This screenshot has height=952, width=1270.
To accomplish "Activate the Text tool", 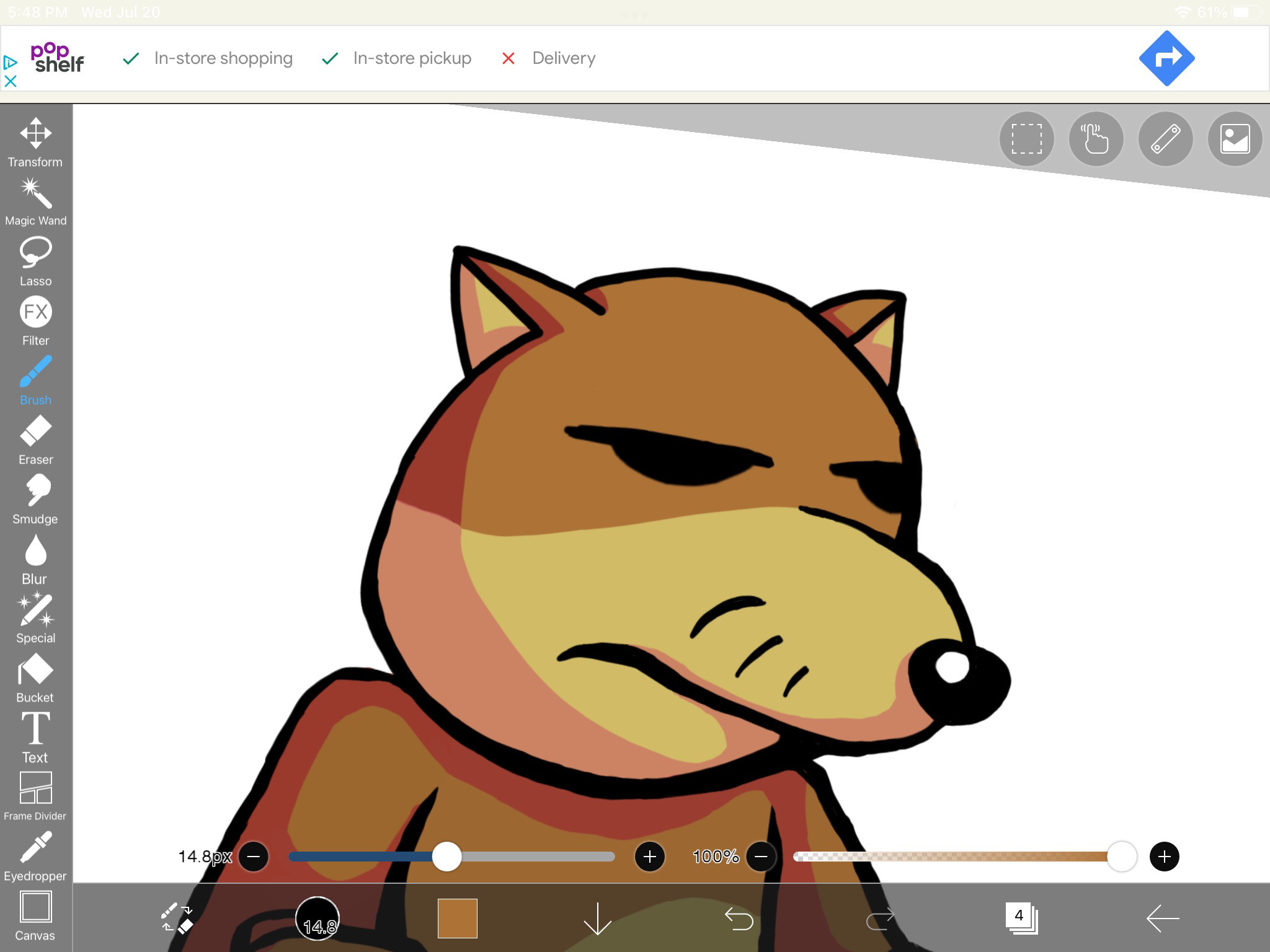I will pyautogui.click(x=35, y=738).
